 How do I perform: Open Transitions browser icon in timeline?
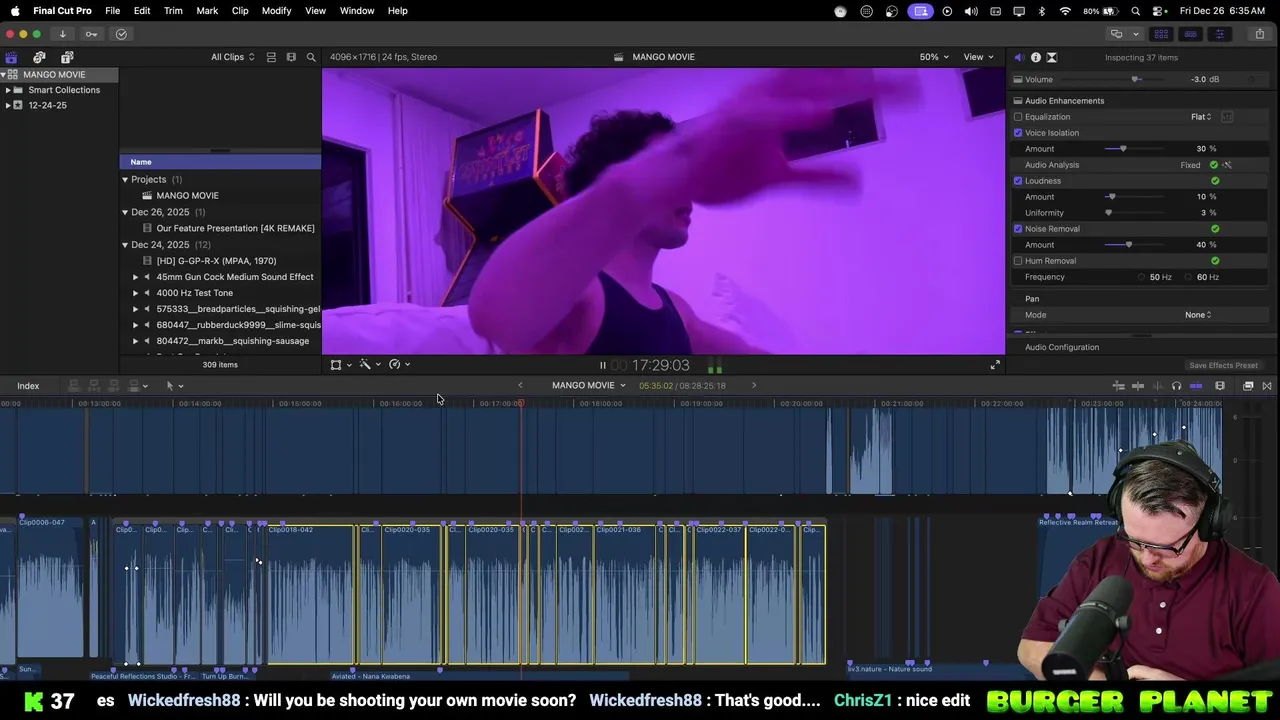tap(1267, 386)
